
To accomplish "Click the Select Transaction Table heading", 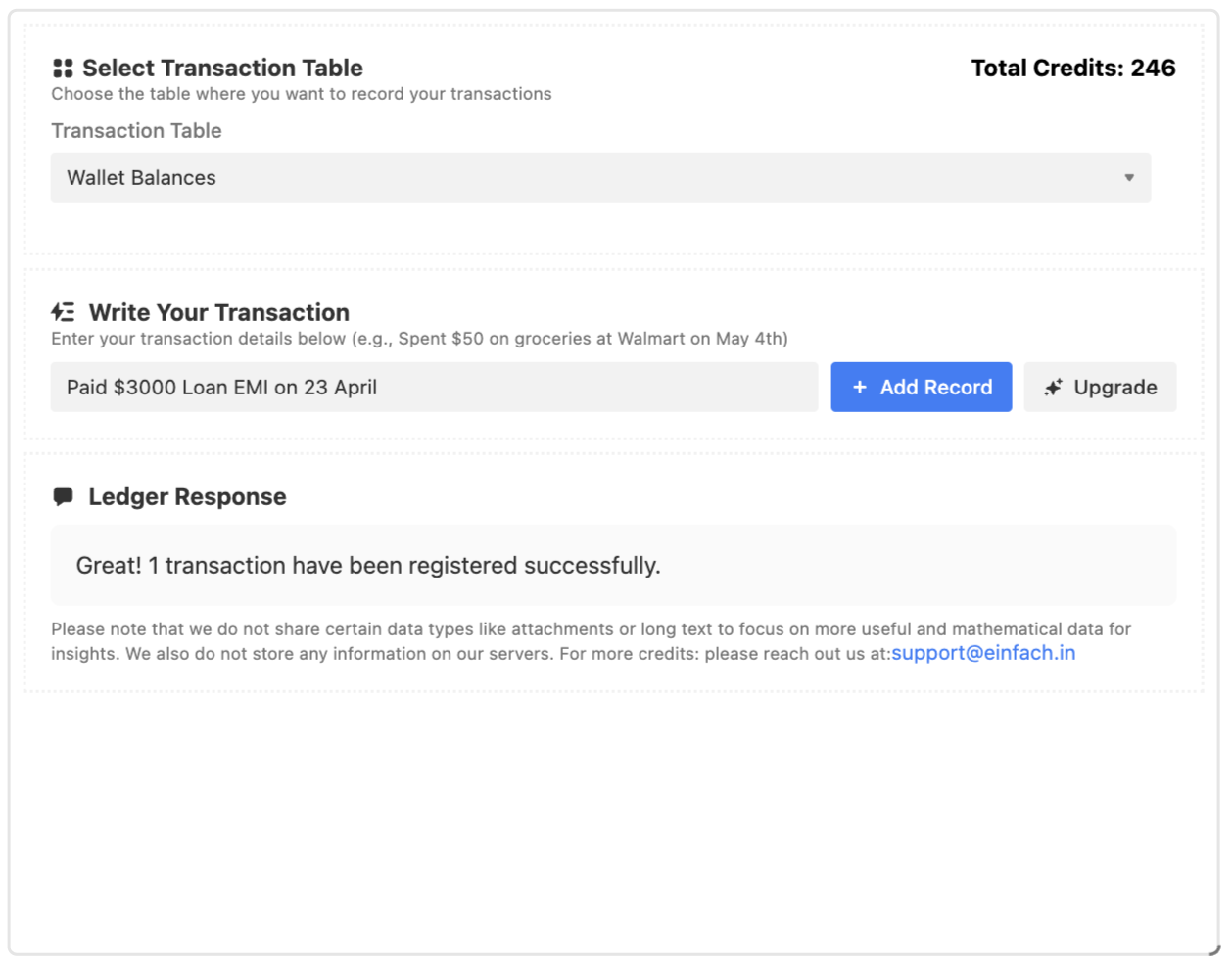I will pyautogui.click(x=222, y=69).
